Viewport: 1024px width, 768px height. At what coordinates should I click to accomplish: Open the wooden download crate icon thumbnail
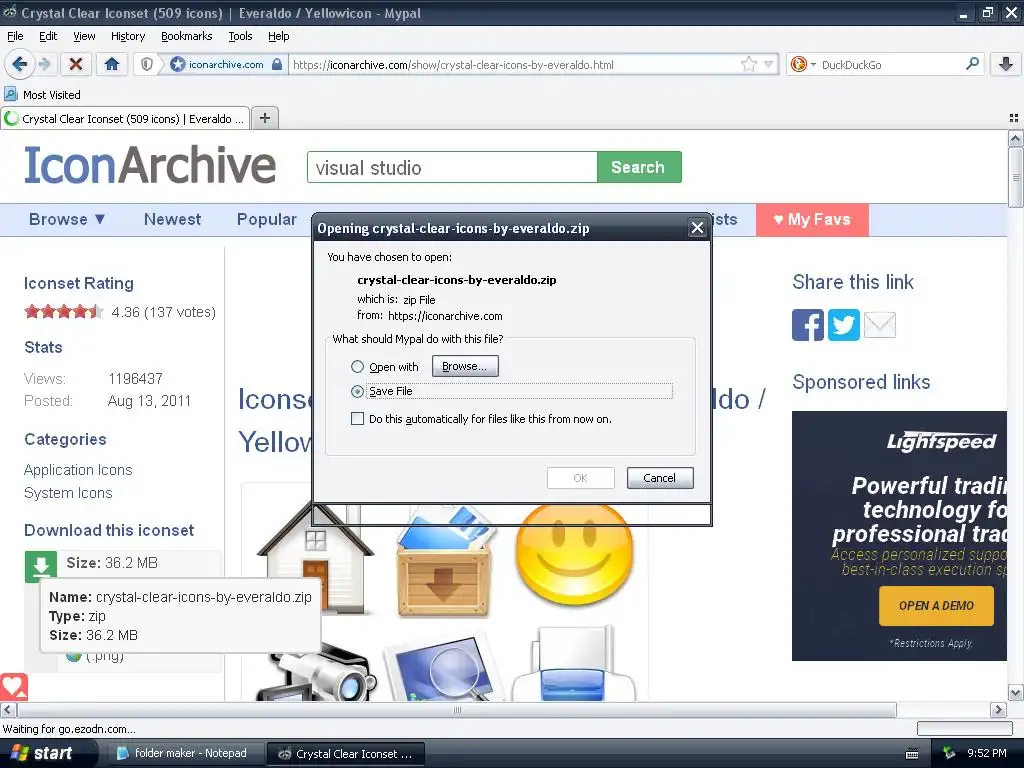(x=445, y=563)
